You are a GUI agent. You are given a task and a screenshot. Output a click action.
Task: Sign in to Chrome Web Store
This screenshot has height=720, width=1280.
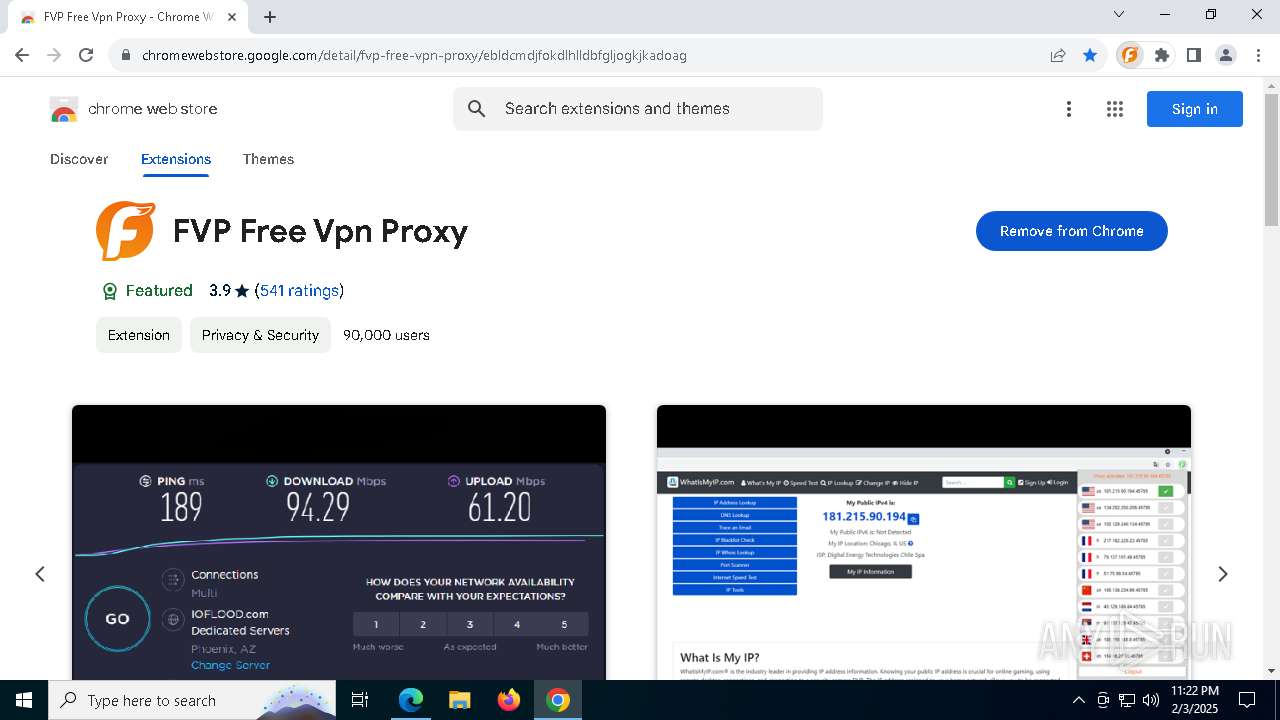click(x=1195, y=109)
